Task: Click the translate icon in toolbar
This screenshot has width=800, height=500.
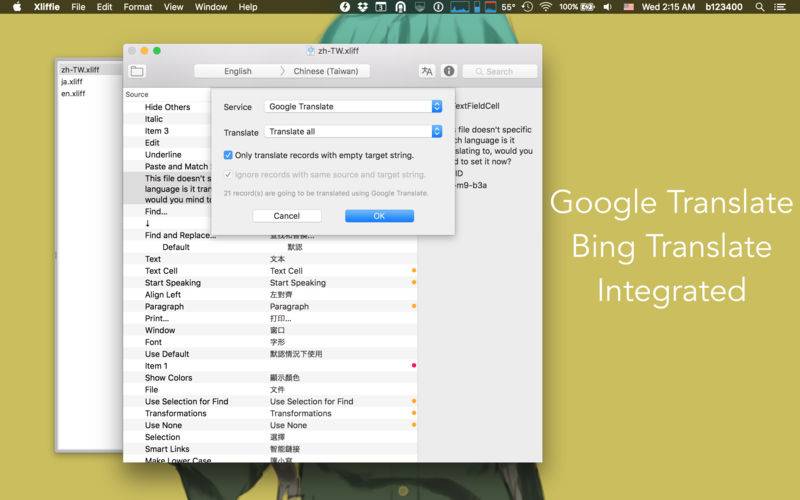Action: tap(427, 71)
